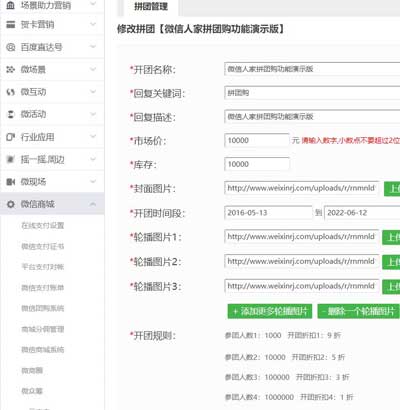Expand the 百度直达号 menu chevron

tap(93, 47)
